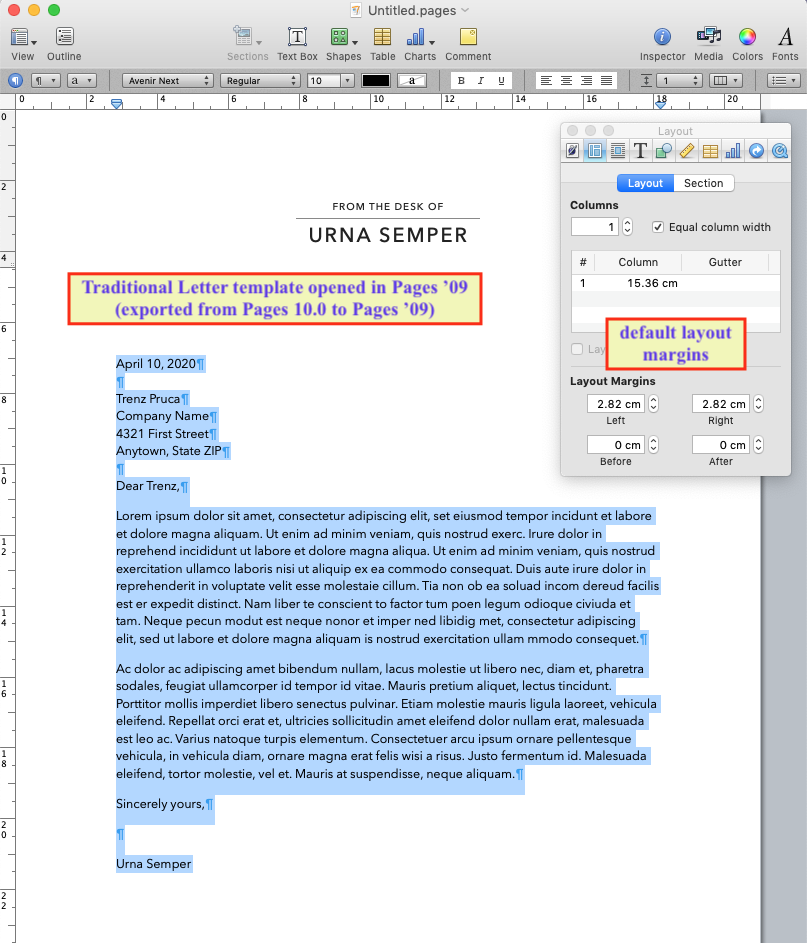Click the Column header in table
The width and height of the screenshot is (807, 943).
click(637, 262)
